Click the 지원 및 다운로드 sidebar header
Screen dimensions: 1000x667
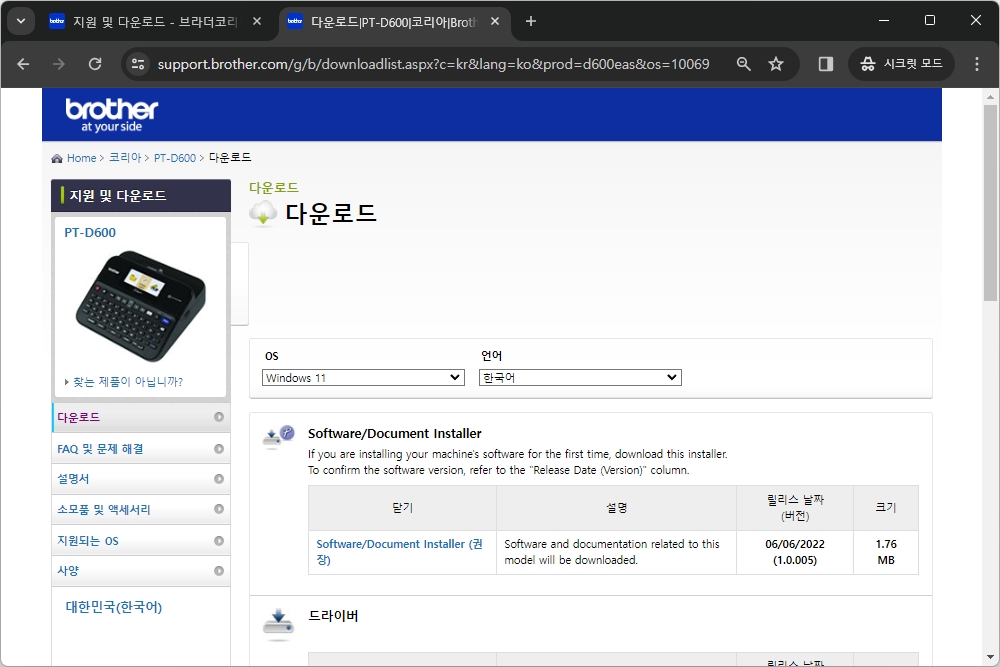click(x=141, y=195)
